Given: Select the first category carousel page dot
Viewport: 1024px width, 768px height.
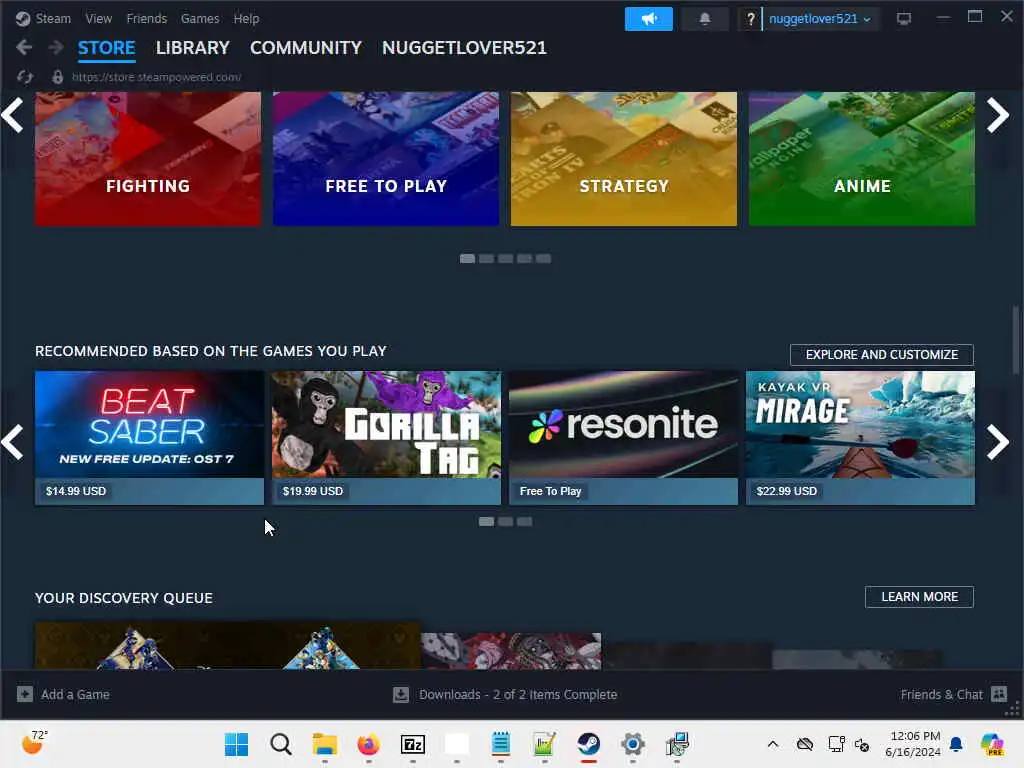Looking at the screenshot, I should coord(467,259).
